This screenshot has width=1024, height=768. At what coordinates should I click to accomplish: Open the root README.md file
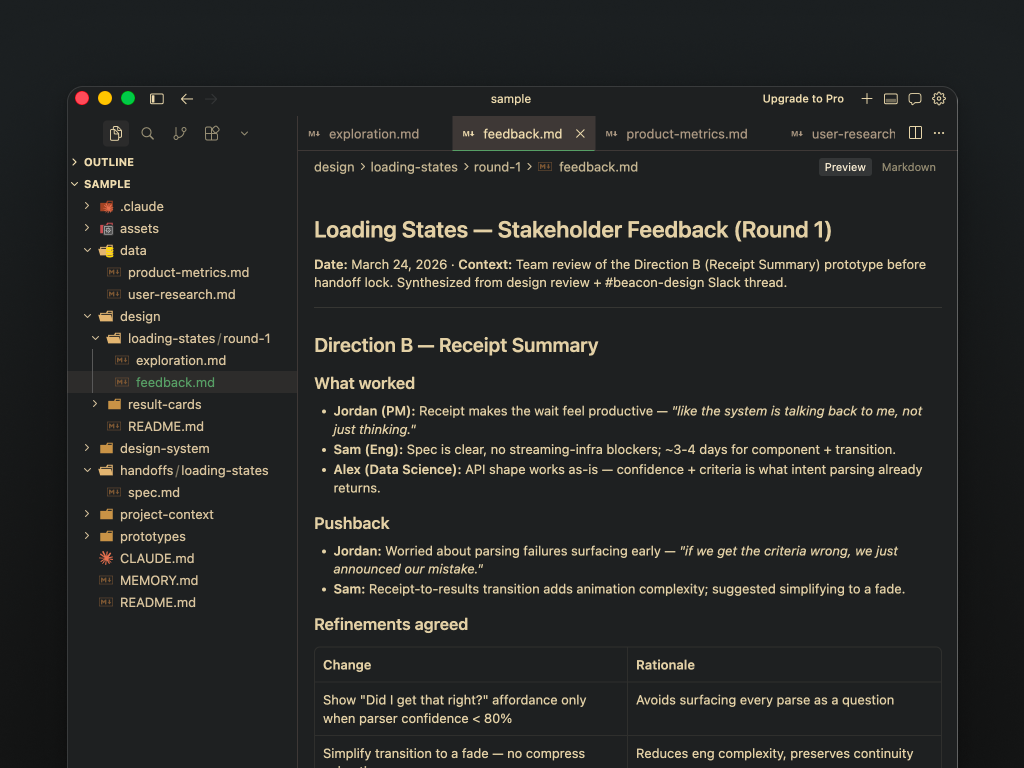point(183,603)
